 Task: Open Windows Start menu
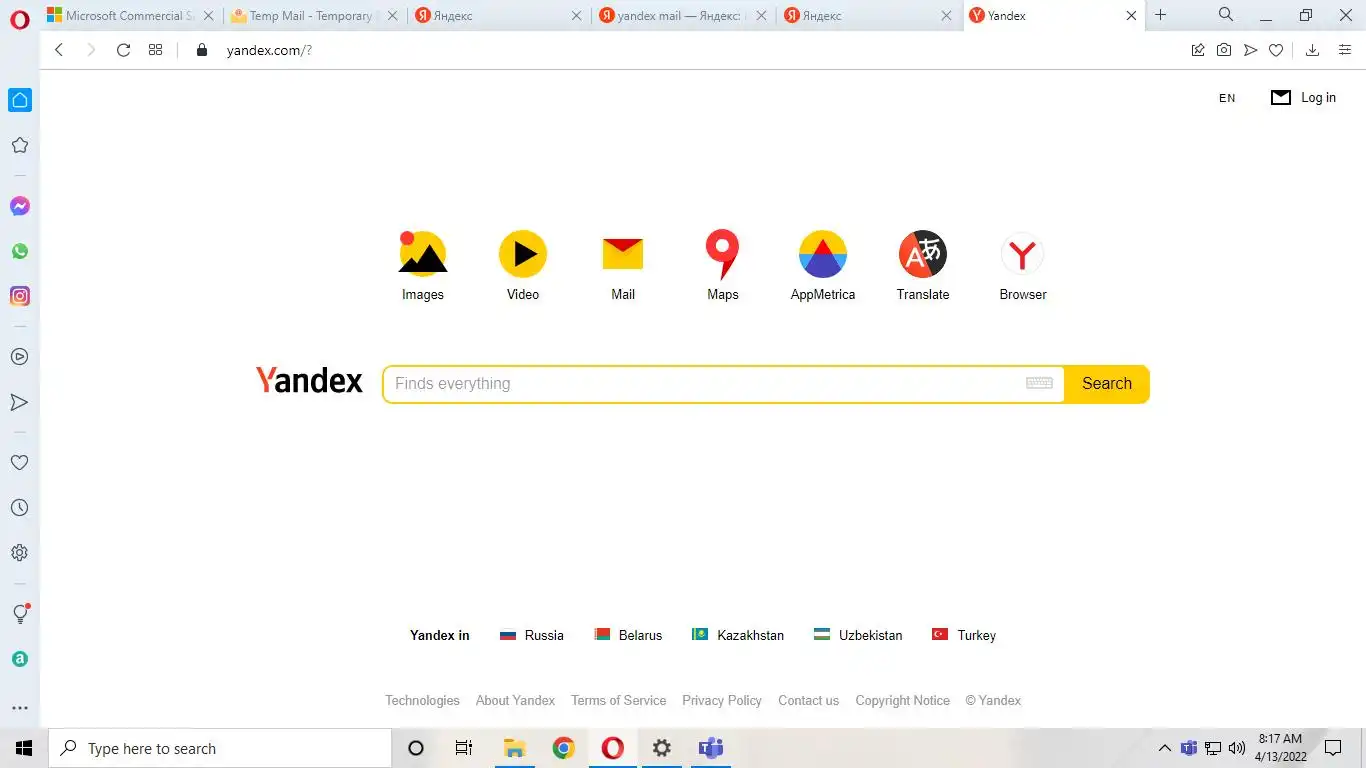point(24,748)
